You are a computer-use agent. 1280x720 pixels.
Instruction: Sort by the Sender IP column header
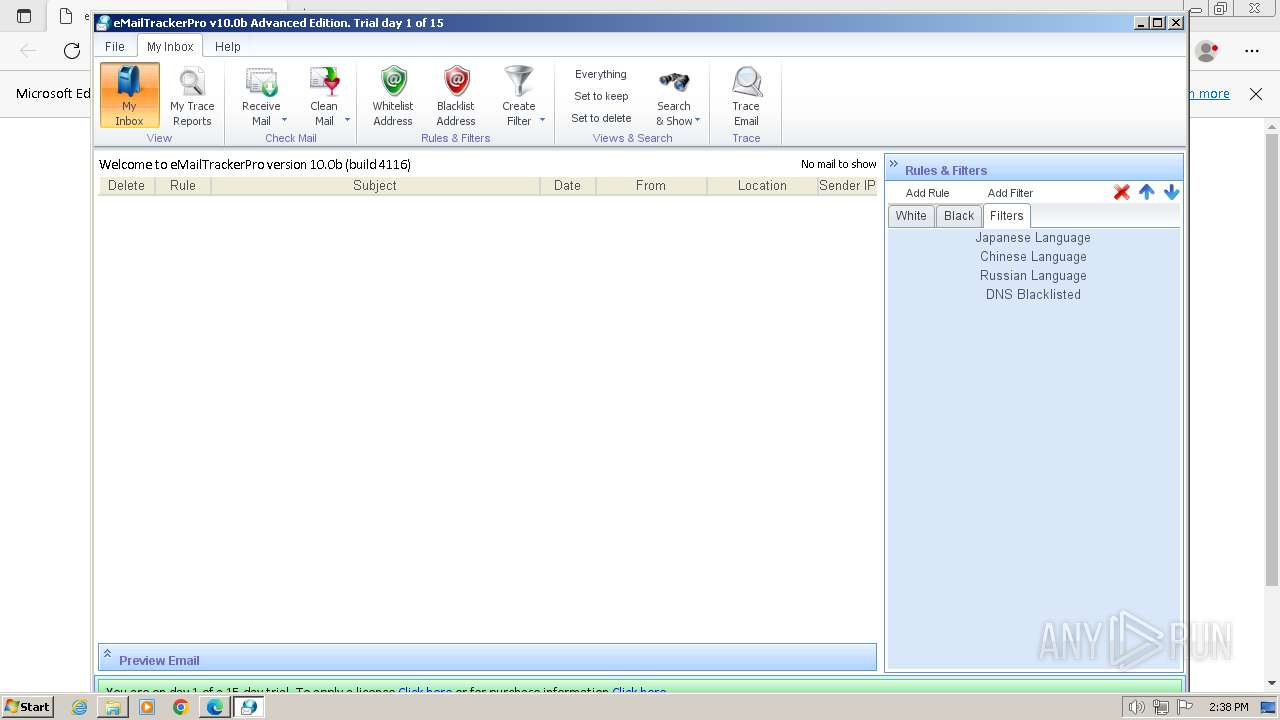point(847,186)
